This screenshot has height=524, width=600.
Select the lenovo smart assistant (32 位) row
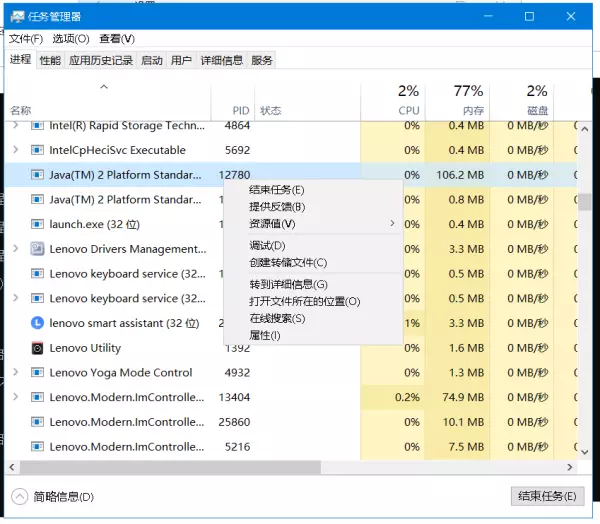tap(291, 323)
